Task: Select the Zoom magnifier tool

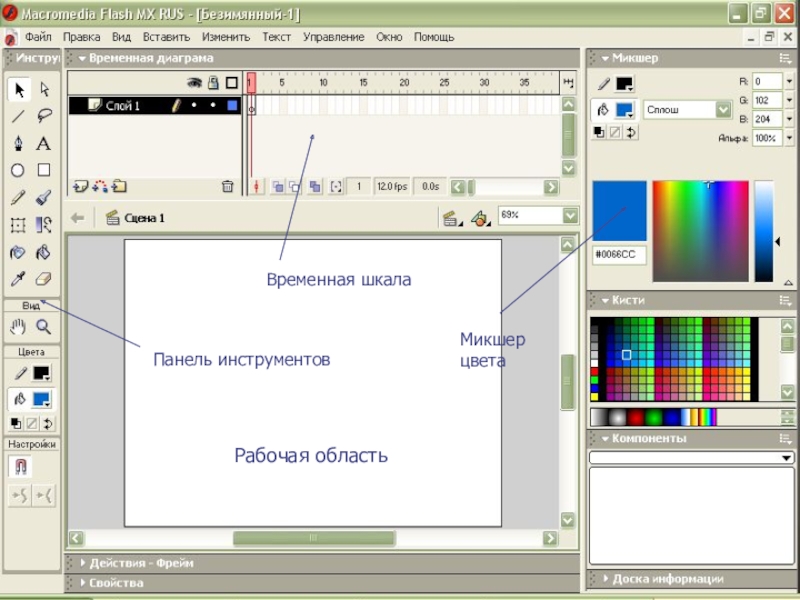Action: click(44, 327)
